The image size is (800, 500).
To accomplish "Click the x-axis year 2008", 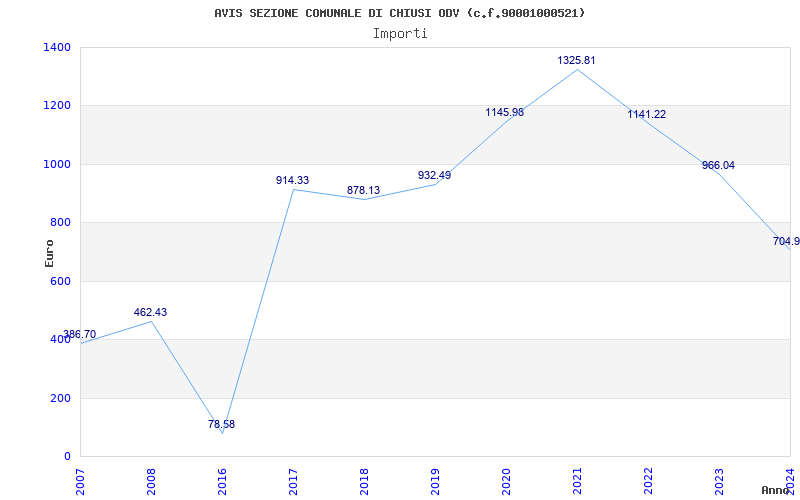I will (151, 482).
